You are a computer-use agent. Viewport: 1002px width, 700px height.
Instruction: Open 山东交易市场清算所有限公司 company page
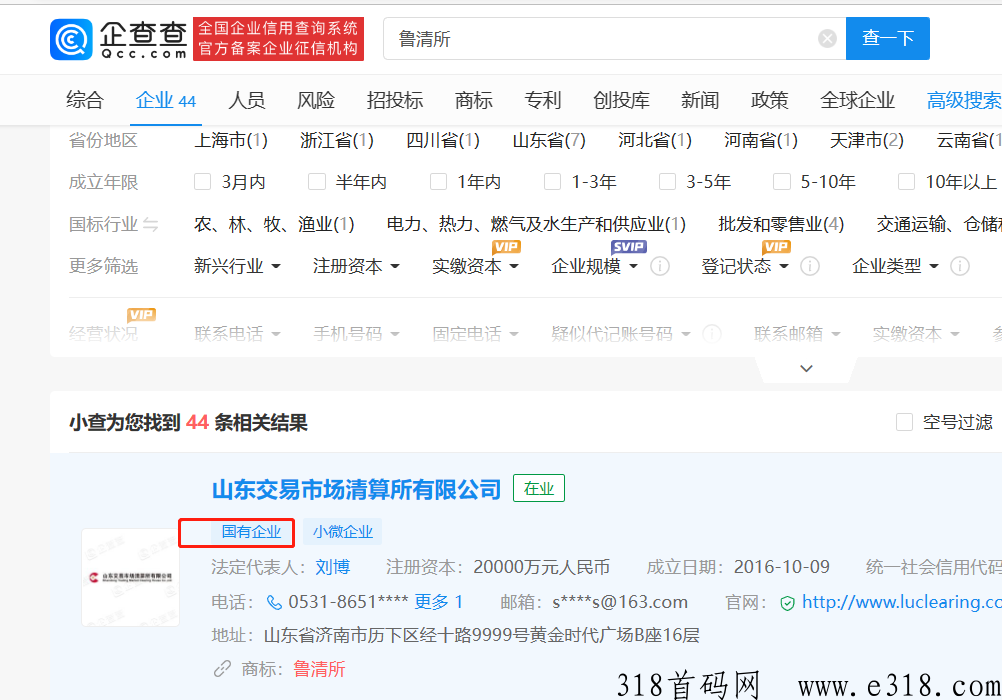click(x=357, y=489)
